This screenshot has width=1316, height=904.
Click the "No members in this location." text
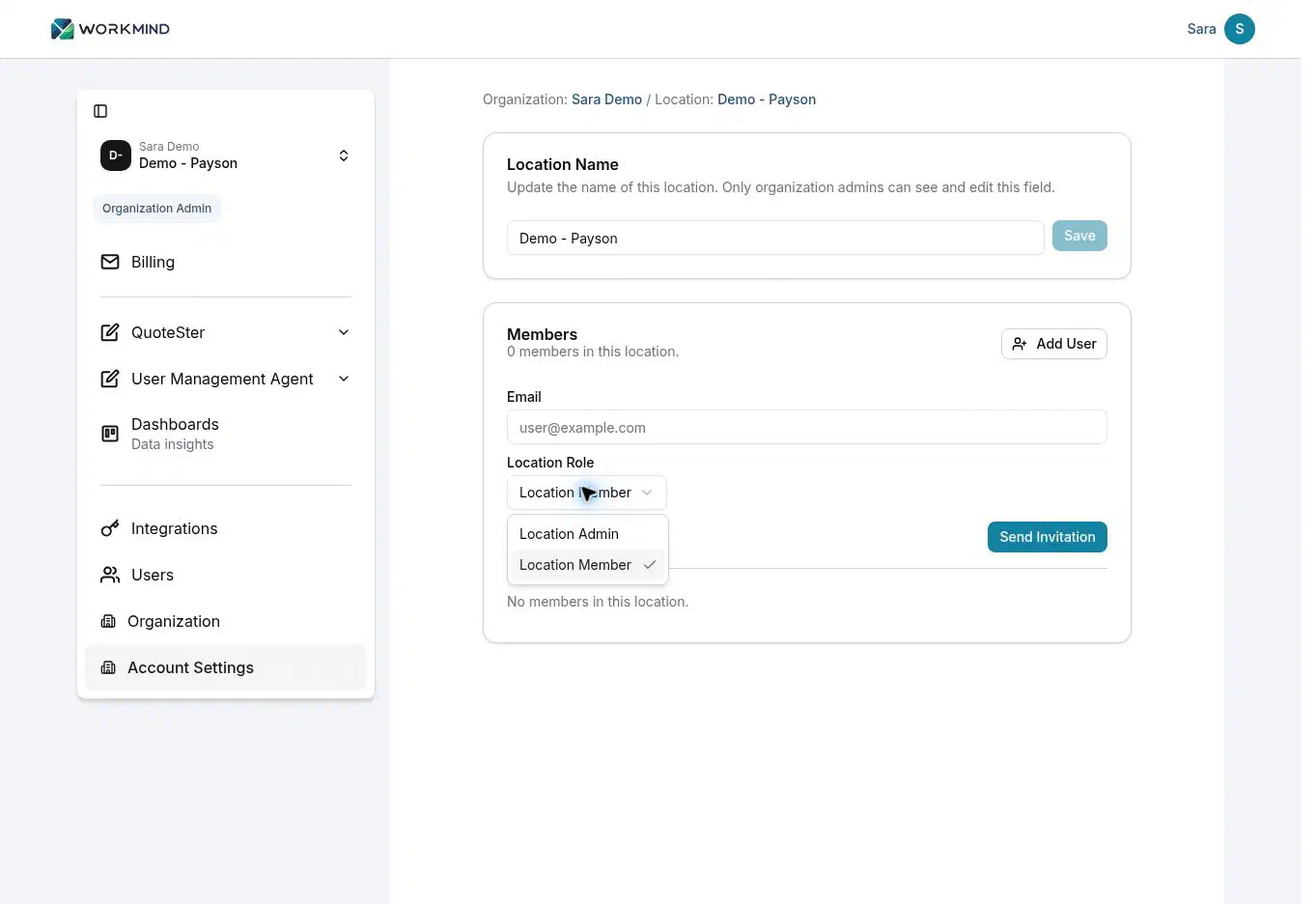click(598, 602)
